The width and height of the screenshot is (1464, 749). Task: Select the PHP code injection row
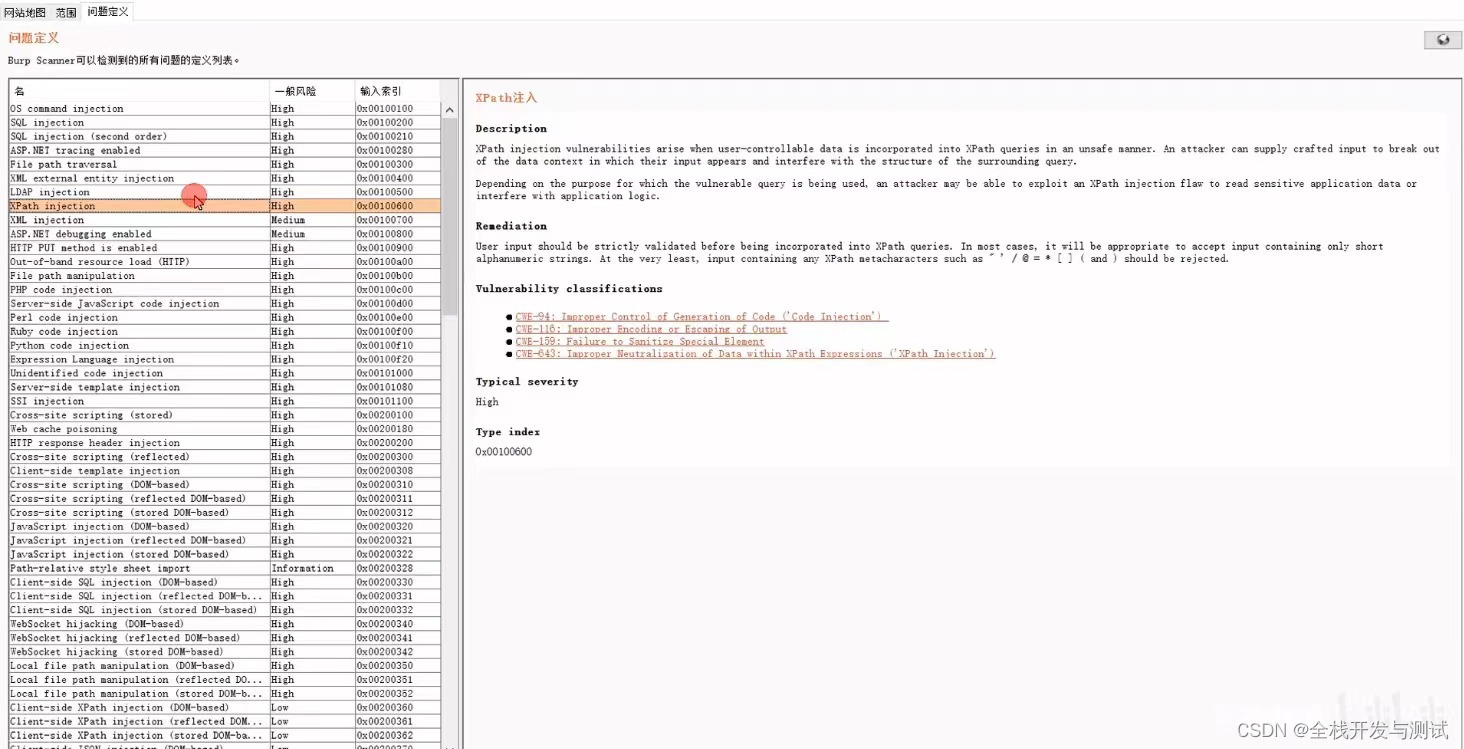coord(225,290)
